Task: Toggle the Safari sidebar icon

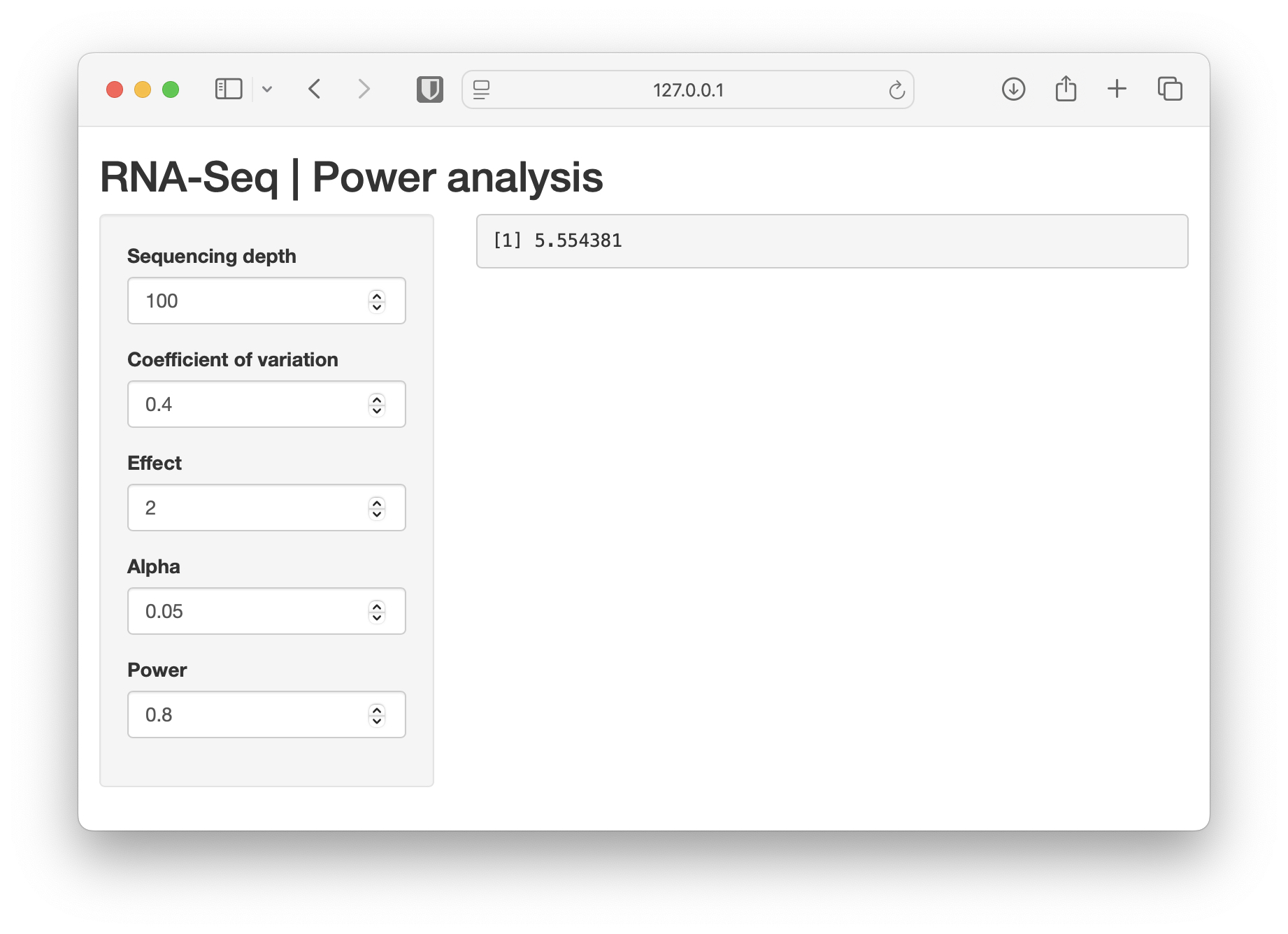Action: (x=229, y=89)
